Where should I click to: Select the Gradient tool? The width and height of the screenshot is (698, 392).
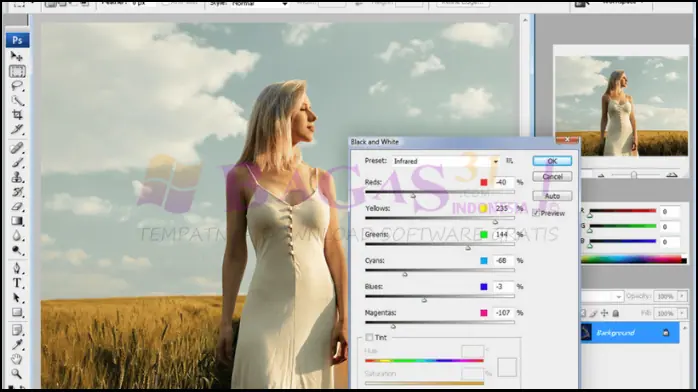(17, 221)
